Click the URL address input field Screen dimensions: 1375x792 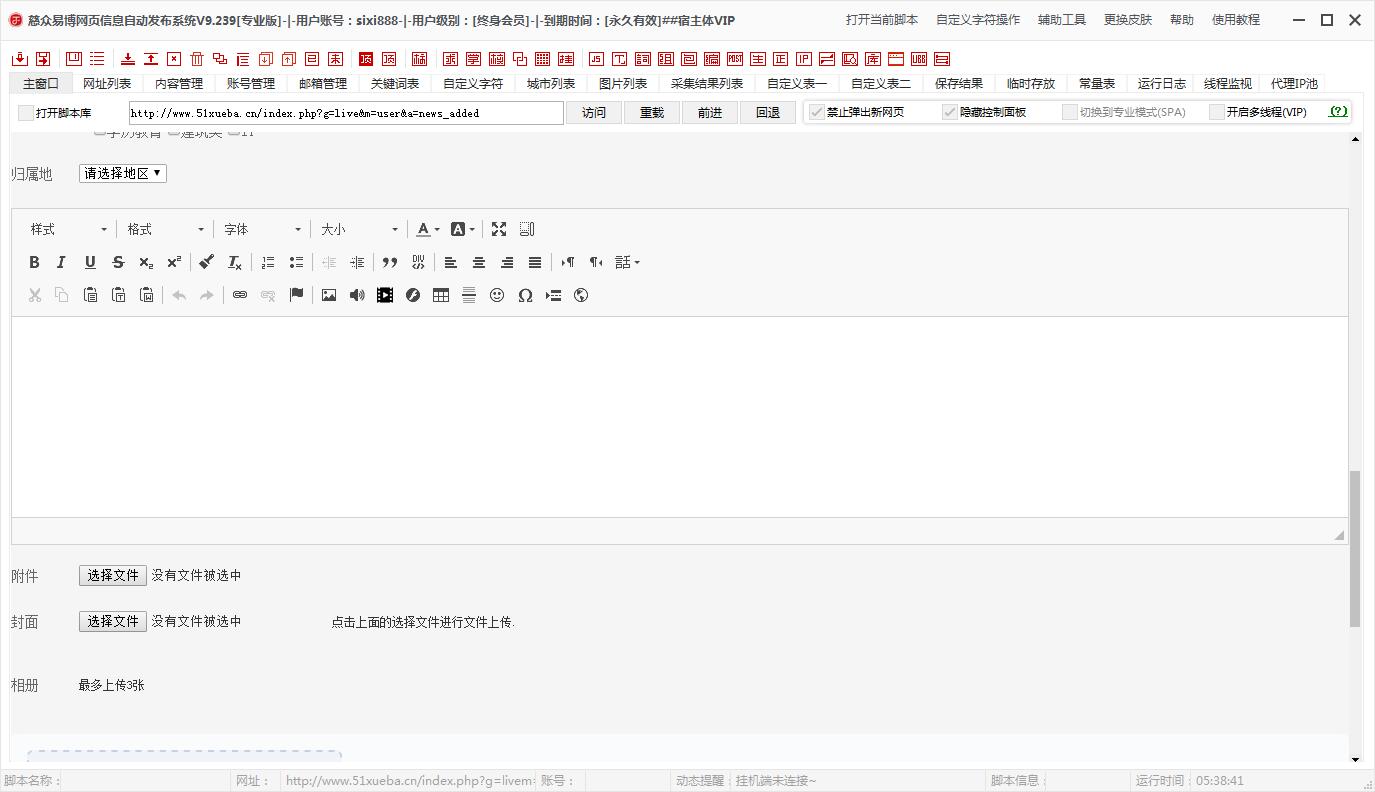pyautogui.click(x=346, y=113)
